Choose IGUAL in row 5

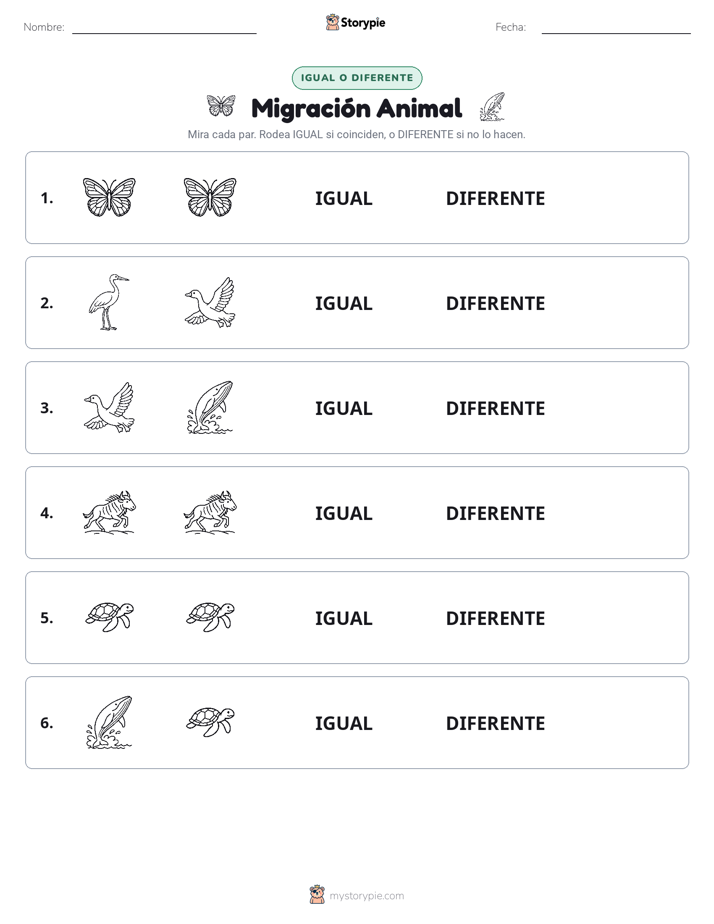343,618
